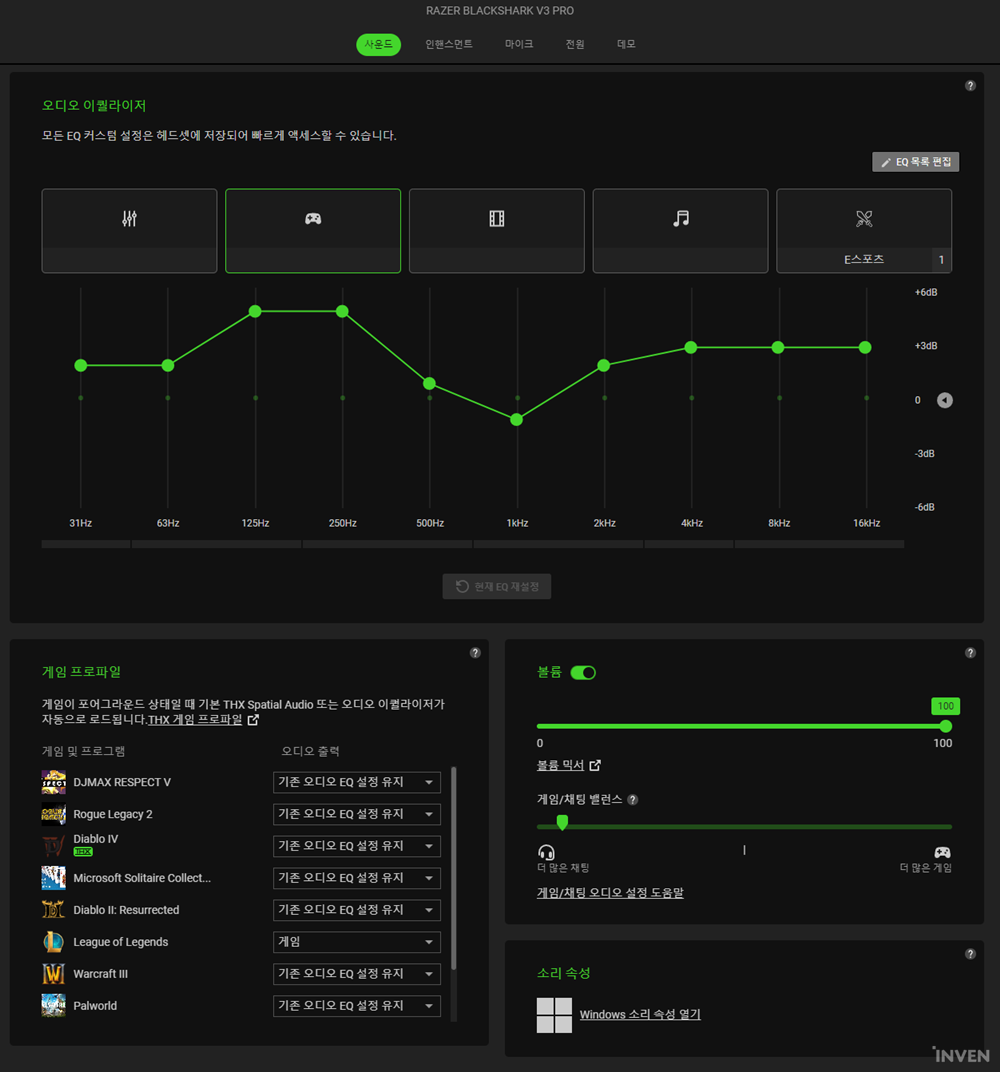This screenshot has width=1000, height=1072.
Task: Click the game/chat balance help icon
Action: click(633, 800)
